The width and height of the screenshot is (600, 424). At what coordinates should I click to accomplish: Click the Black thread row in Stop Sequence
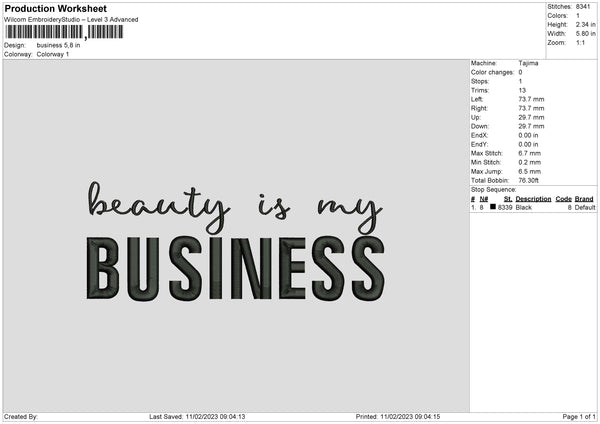(x=533, y=207)
